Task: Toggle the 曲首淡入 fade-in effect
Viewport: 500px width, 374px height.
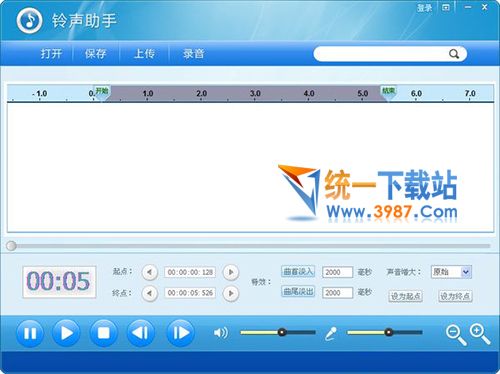Action: coord(298,272)
